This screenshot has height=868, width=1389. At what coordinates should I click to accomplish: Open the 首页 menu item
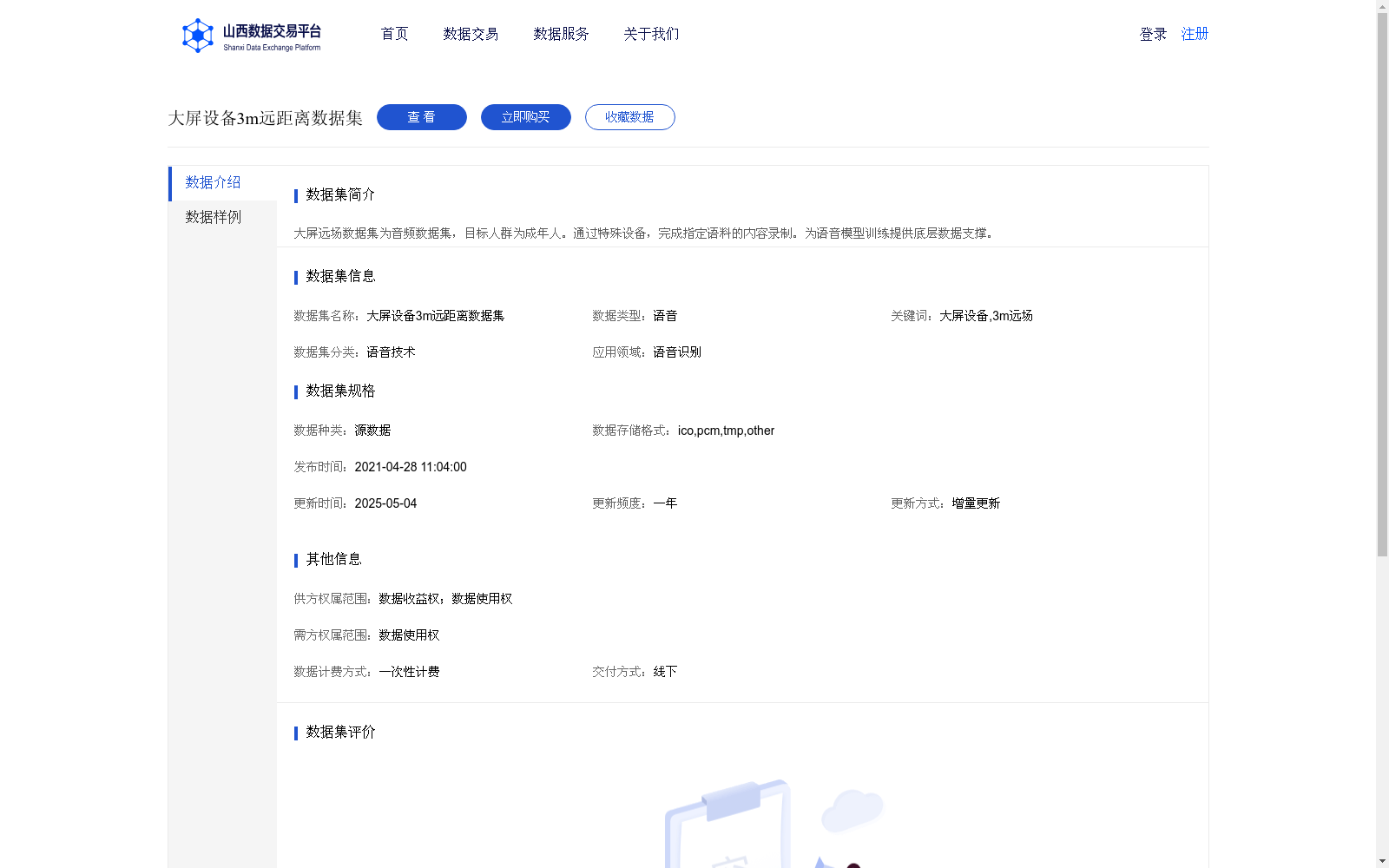[x=394, y=34]
